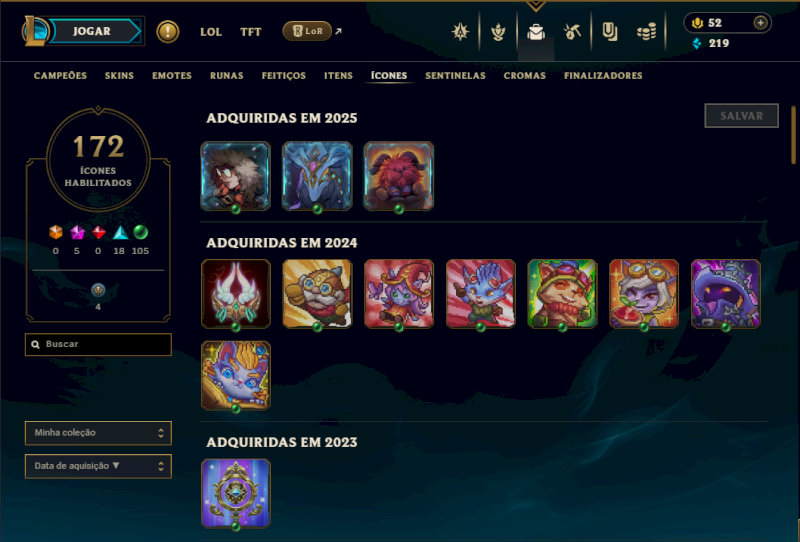
Task: Filter by green gem rarity icon
Action: [x=140, y=233]
